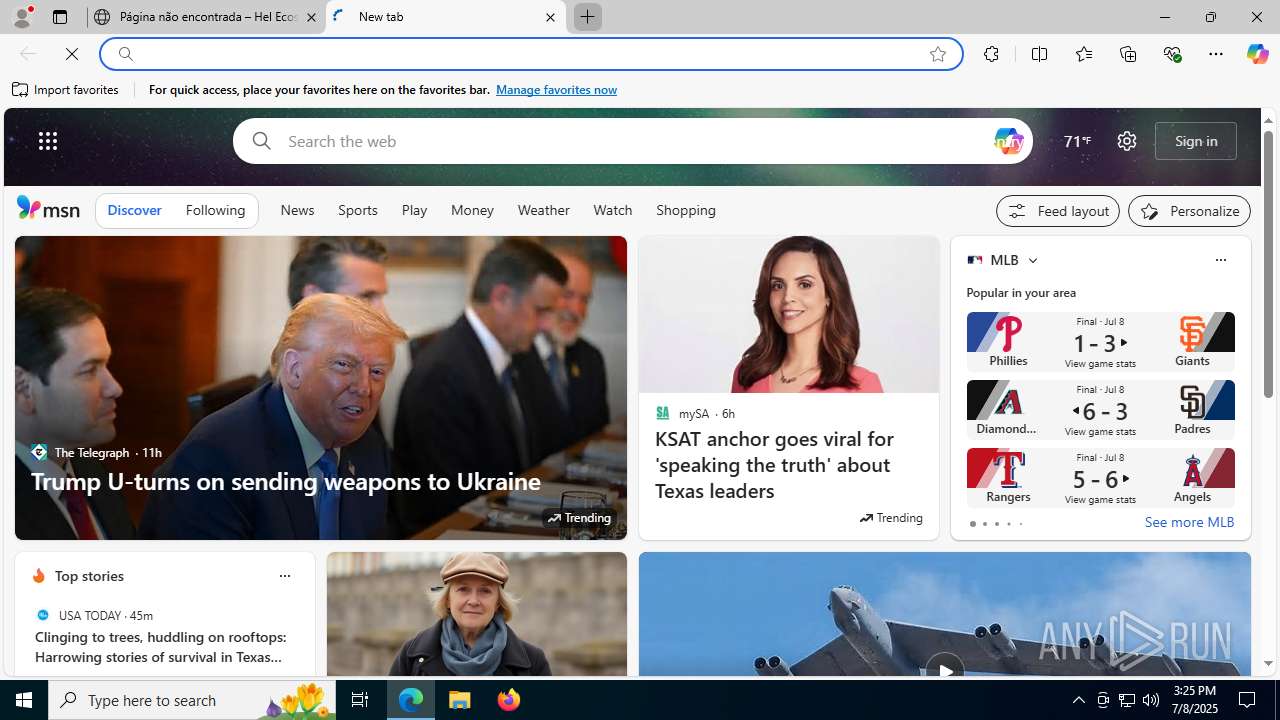Open the Money tab
The height and width of the screenshot is (720, 1280).
[x=472, y=211]
